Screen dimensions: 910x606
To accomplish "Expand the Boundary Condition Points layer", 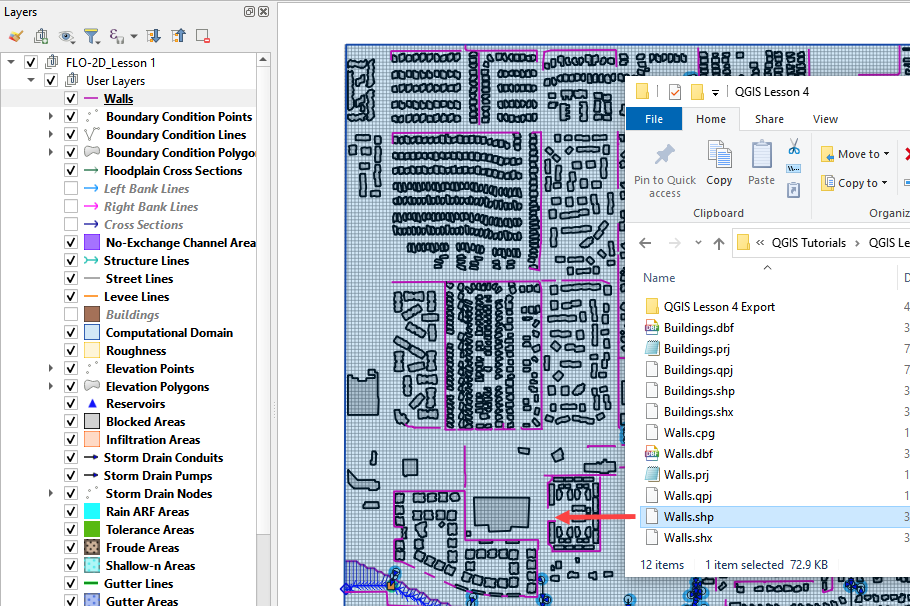I will (51, 117).
